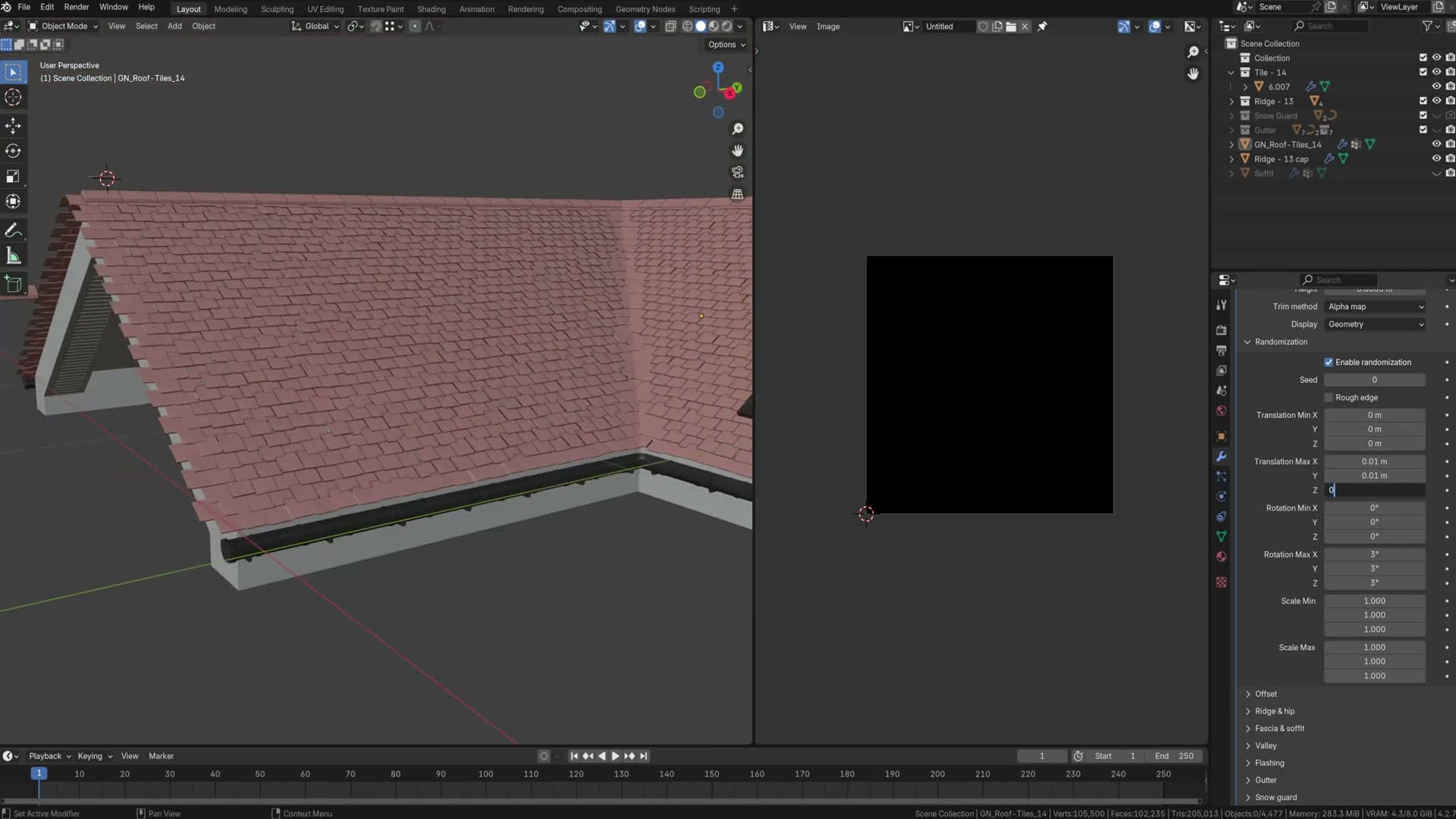Open the Object Data properties tab
The width and height of the screenshot is (1456, 819).
(x=1221, y=537)
